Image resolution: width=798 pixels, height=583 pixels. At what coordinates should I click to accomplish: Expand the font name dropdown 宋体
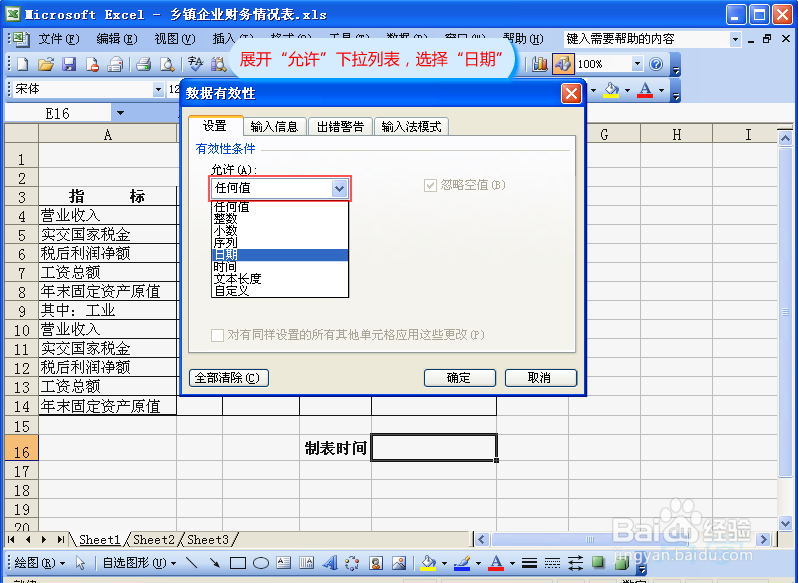pyautogui.click(x=158, y=90)
